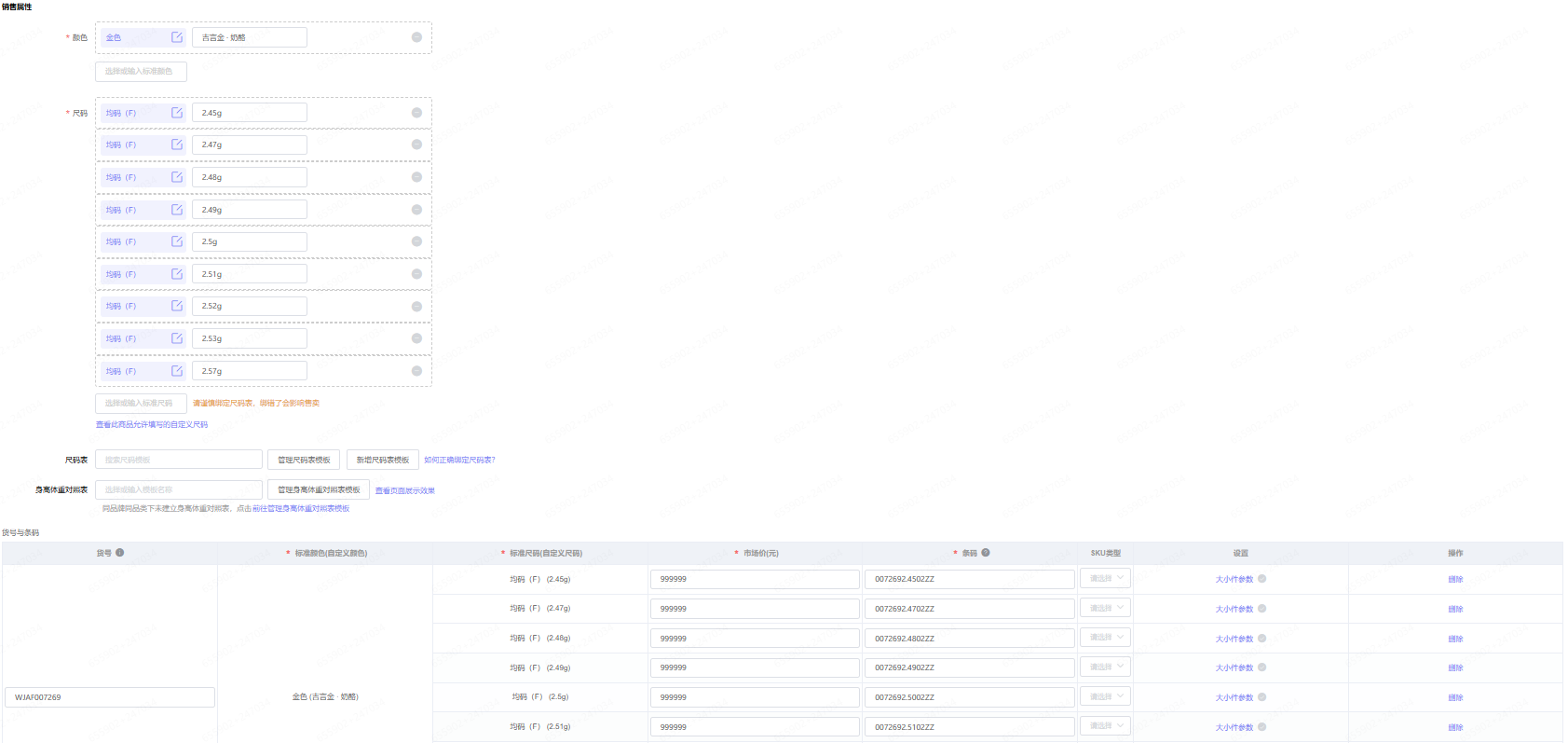Click the info icon beside 货号 header
Image resolution: width=1568 pixels, height=743 pixels.
(x=120, y=553)
